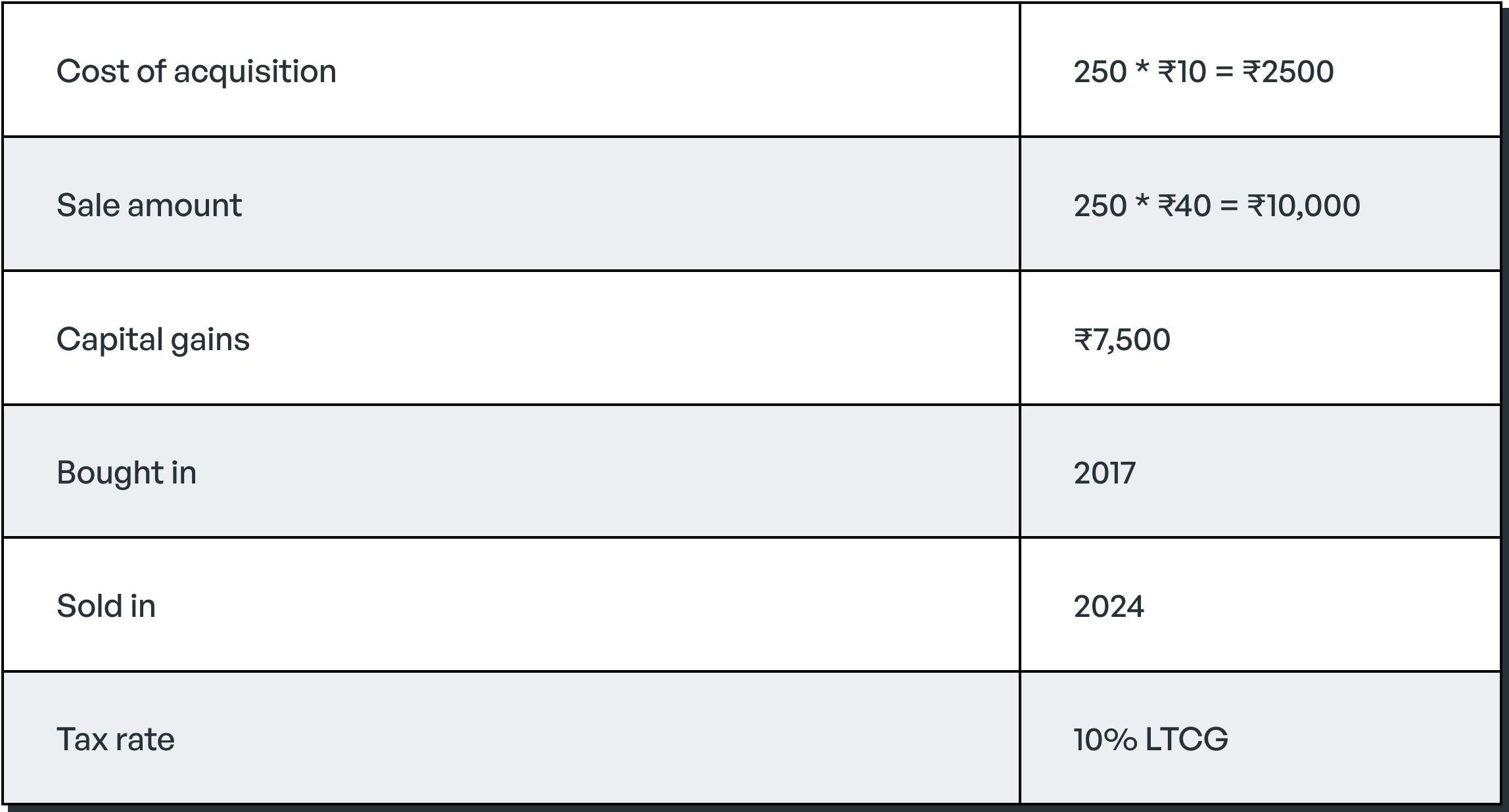Screen dimensions: 1509x812
Task: Select the asterisk in cost of acquisition formula
Action: tap(1142, 66)
